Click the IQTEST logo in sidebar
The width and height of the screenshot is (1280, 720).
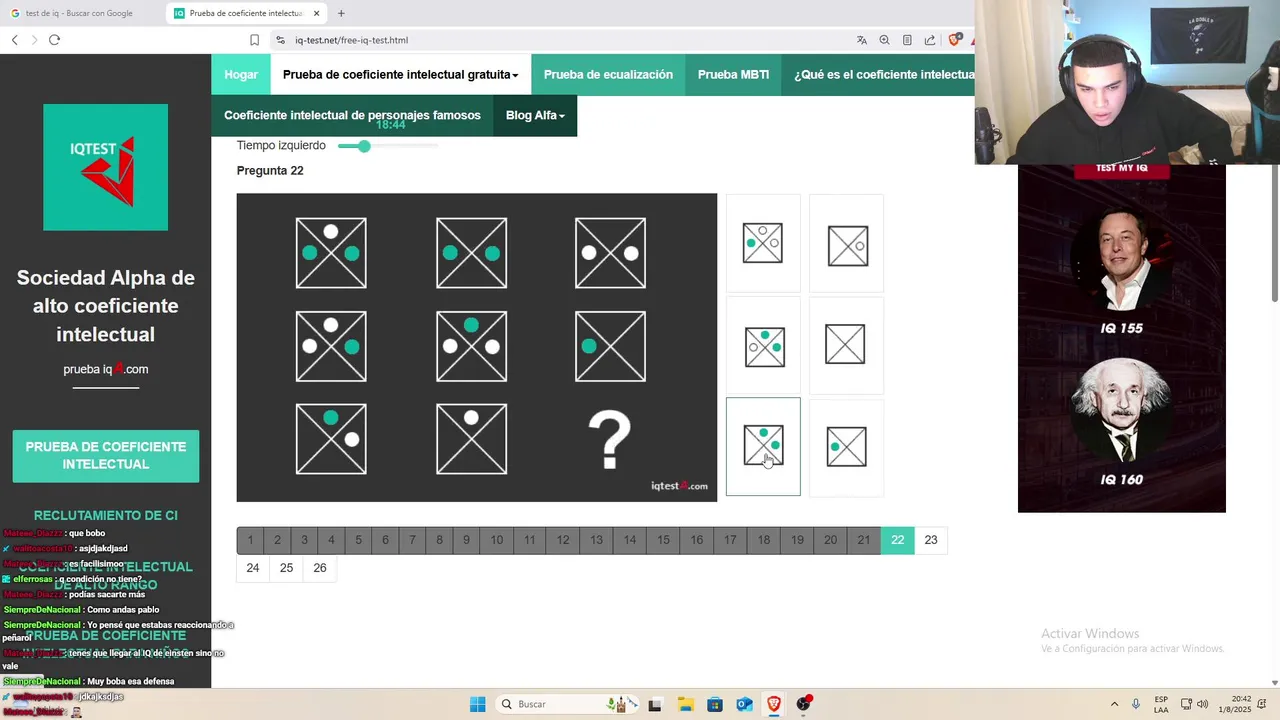[x=105, y=167]
